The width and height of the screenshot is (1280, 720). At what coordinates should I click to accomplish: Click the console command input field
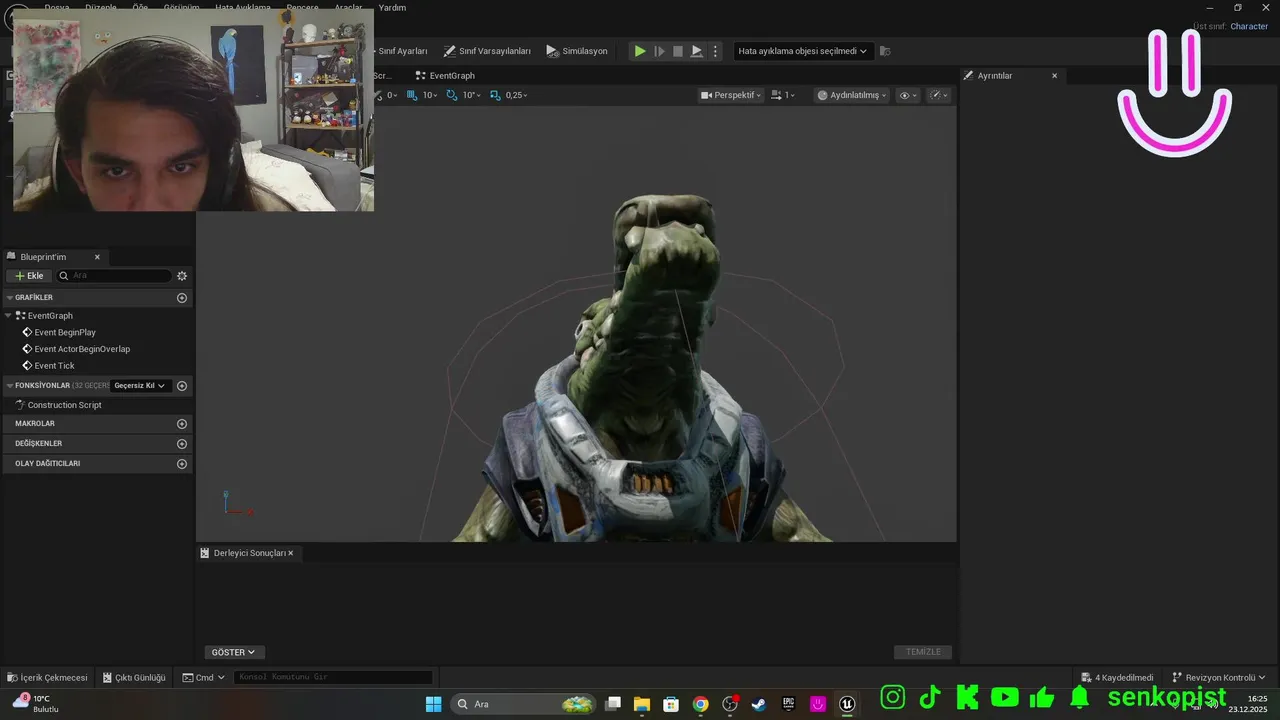click(x=334, y=678)
